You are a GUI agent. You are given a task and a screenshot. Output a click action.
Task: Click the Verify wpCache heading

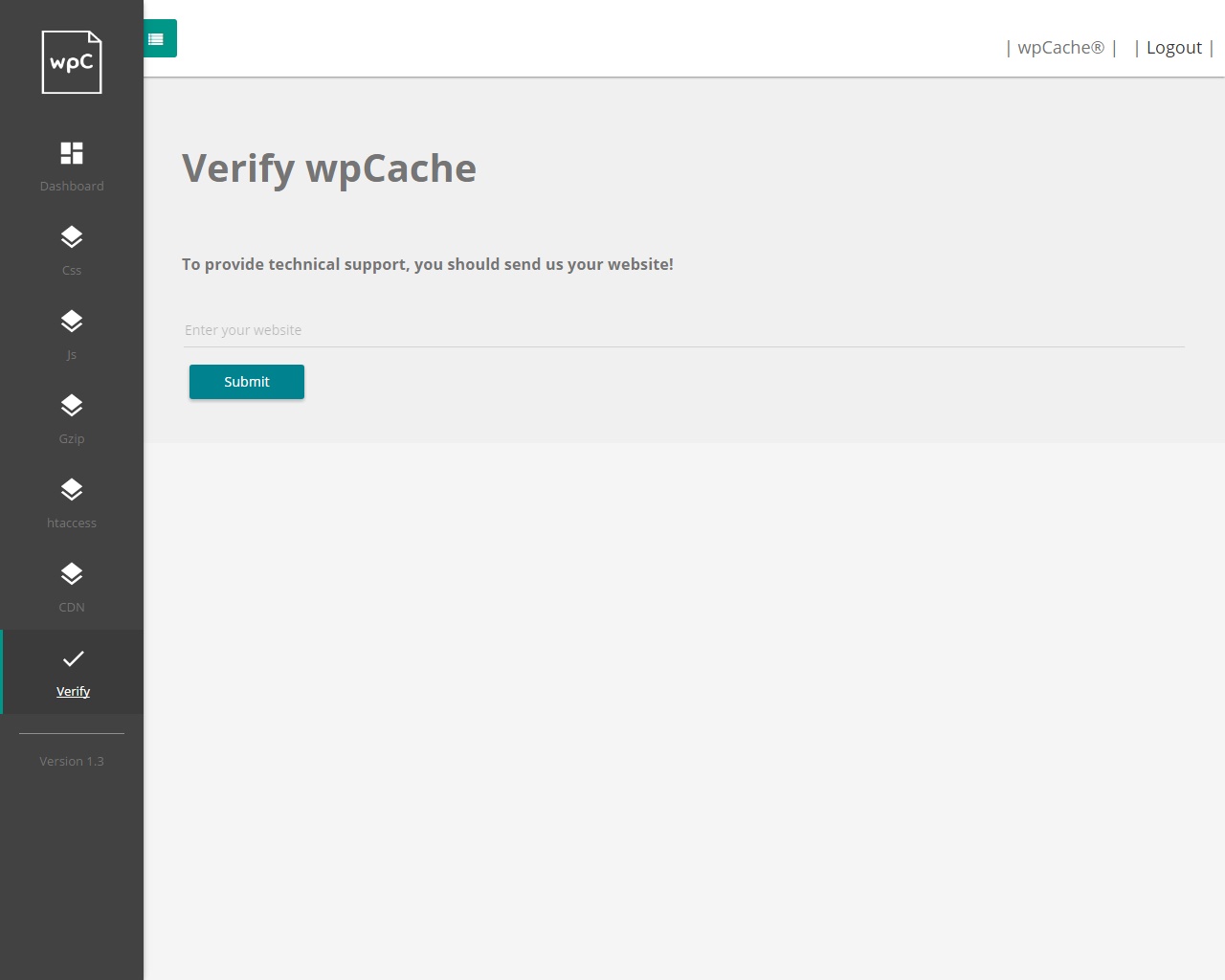point(329,169)
